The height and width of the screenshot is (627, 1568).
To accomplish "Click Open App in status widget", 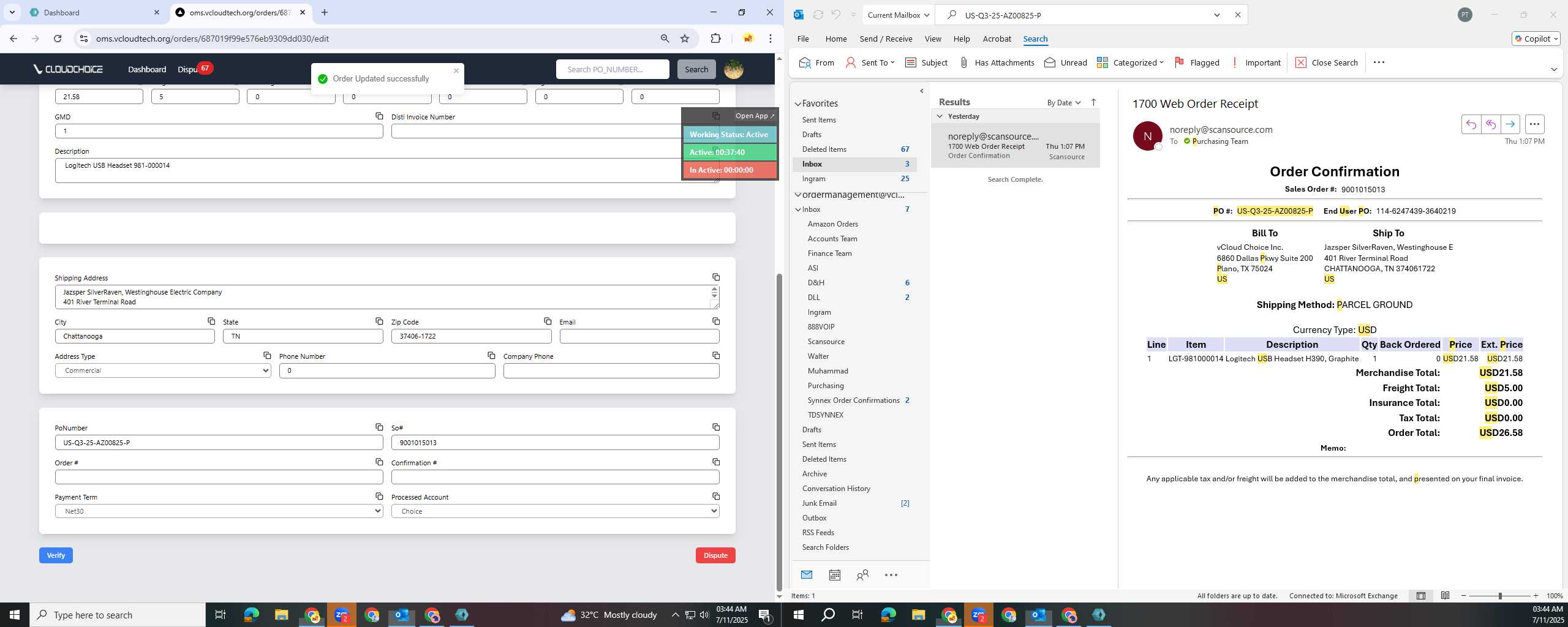I will pyautogui.click(x=754, y=116).
